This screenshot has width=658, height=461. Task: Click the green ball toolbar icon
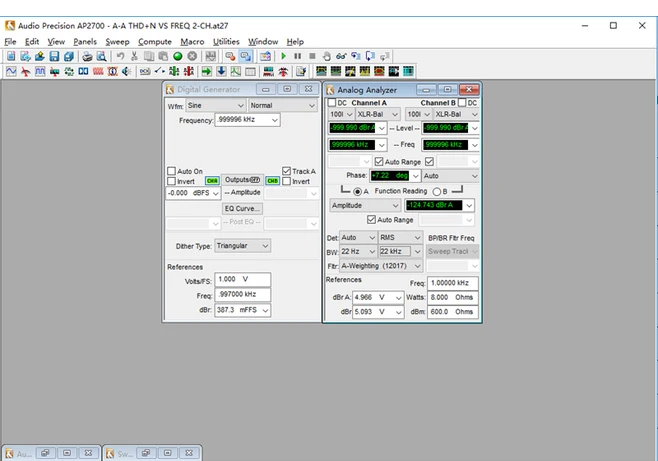coord(178,56)
